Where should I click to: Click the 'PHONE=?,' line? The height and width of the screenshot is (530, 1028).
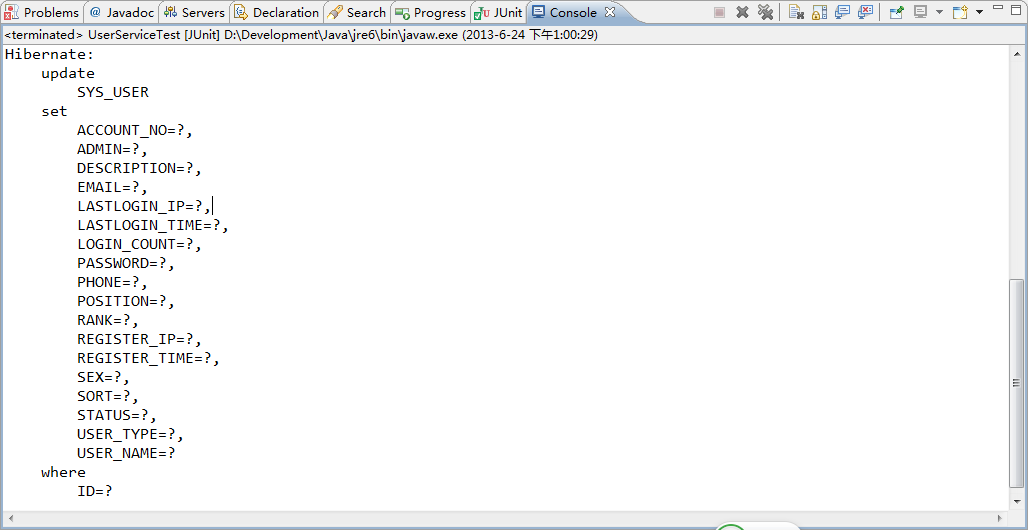113,282
